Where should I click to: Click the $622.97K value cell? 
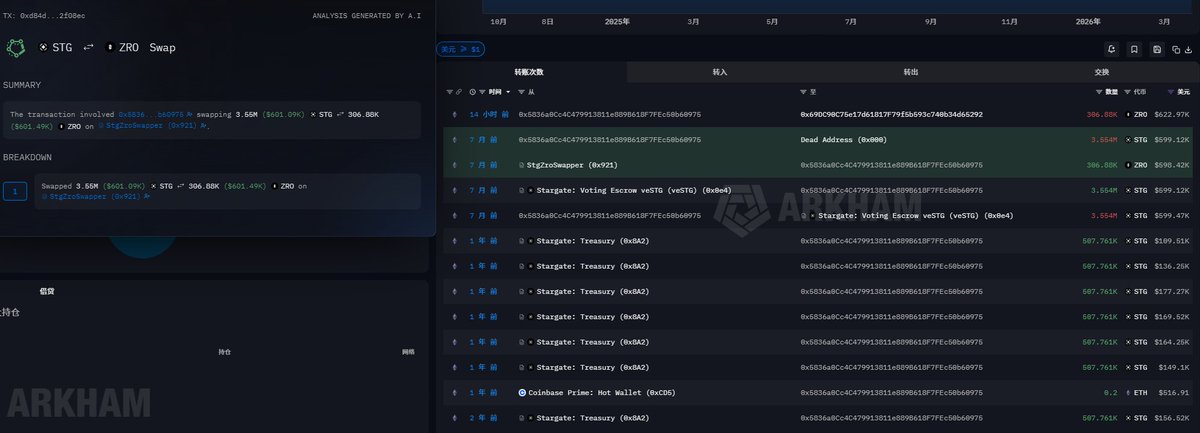point(1171,114)
